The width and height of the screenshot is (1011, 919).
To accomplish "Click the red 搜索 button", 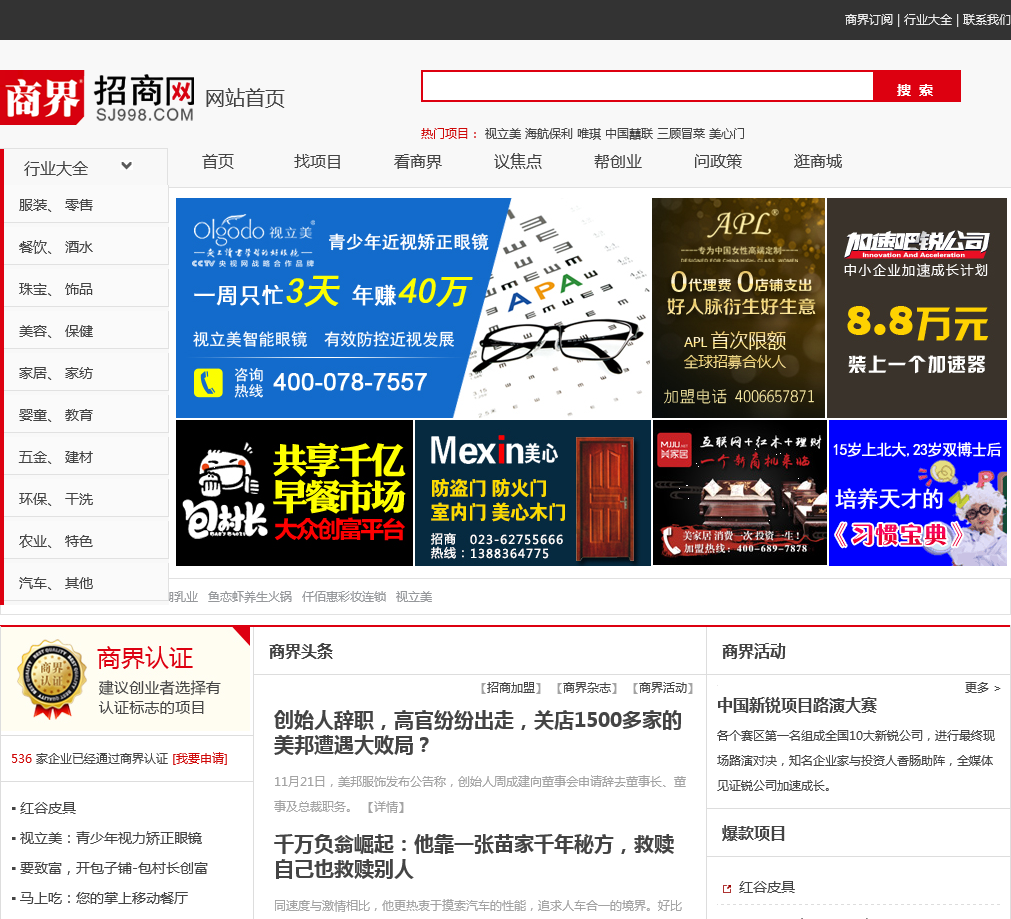I will pos(917,86).
